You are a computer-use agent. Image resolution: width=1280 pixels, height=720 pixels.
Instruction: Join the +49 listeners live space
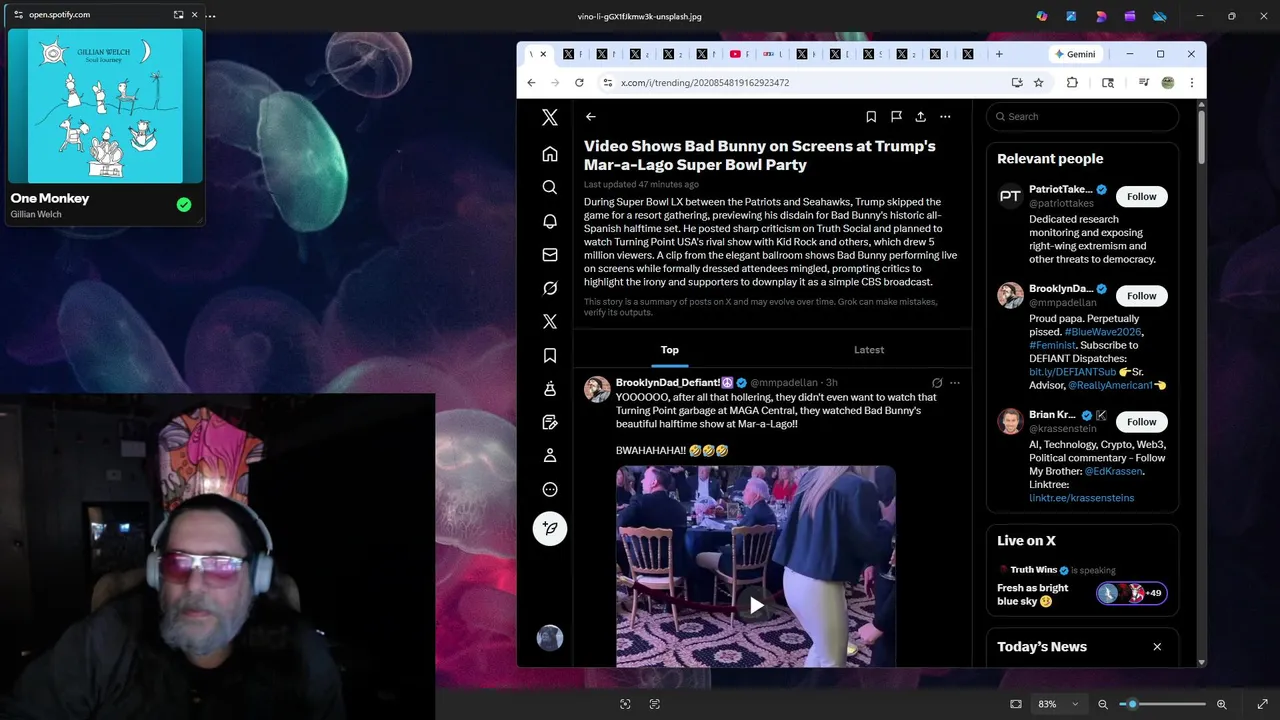pyautogui.click(x=1131, y=593)
